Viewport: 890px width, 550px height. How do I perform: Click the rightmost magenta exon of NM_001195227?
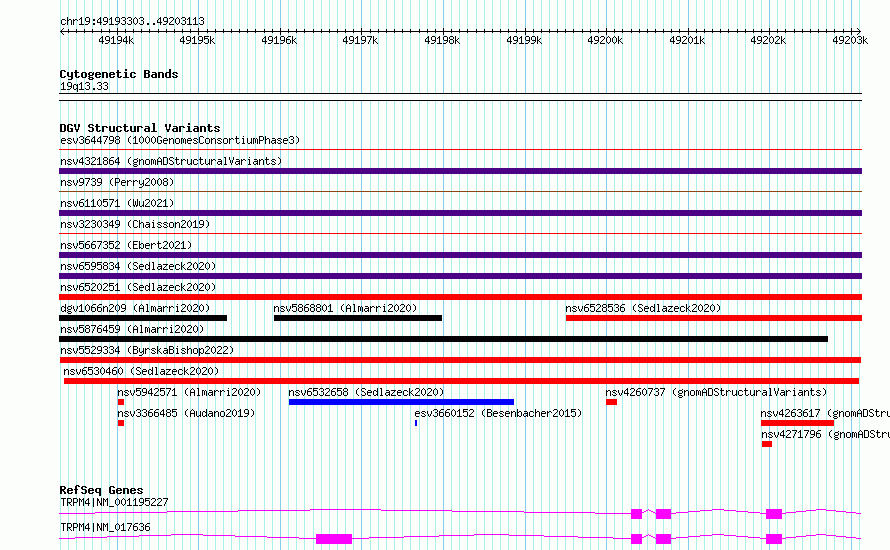pos(774,514)
